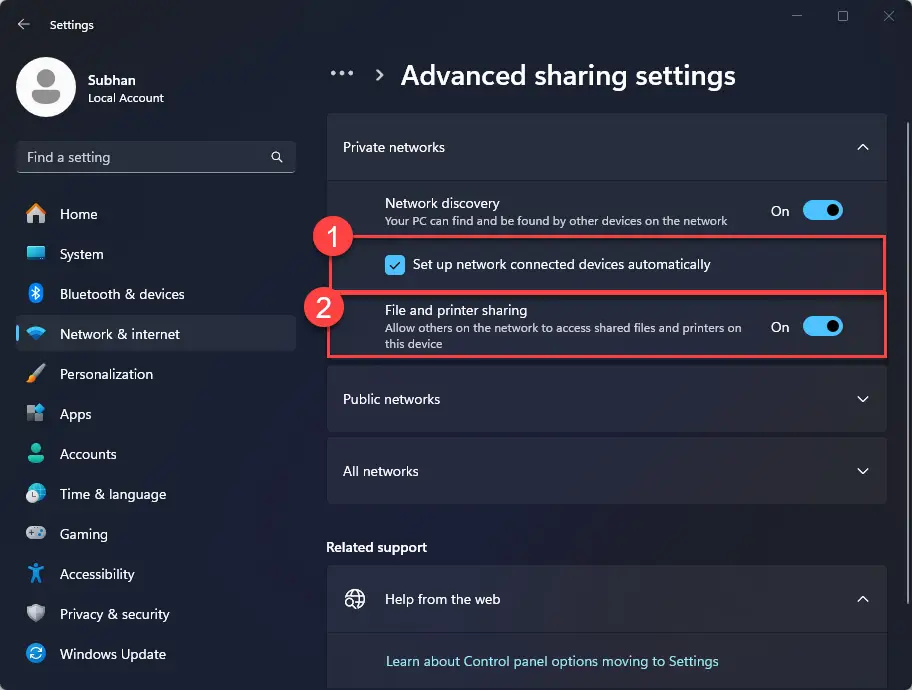This screenshot has width=912, height=690.
Task: Open Learn about Control panel options link
Action: click(x=552, y=661)
